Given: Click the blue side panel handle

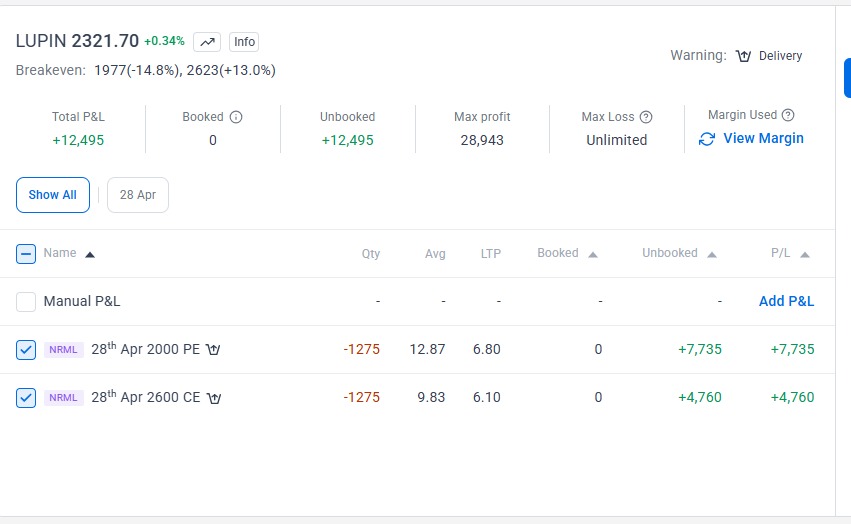Looking at the screenshot, I should pos(847,78).
